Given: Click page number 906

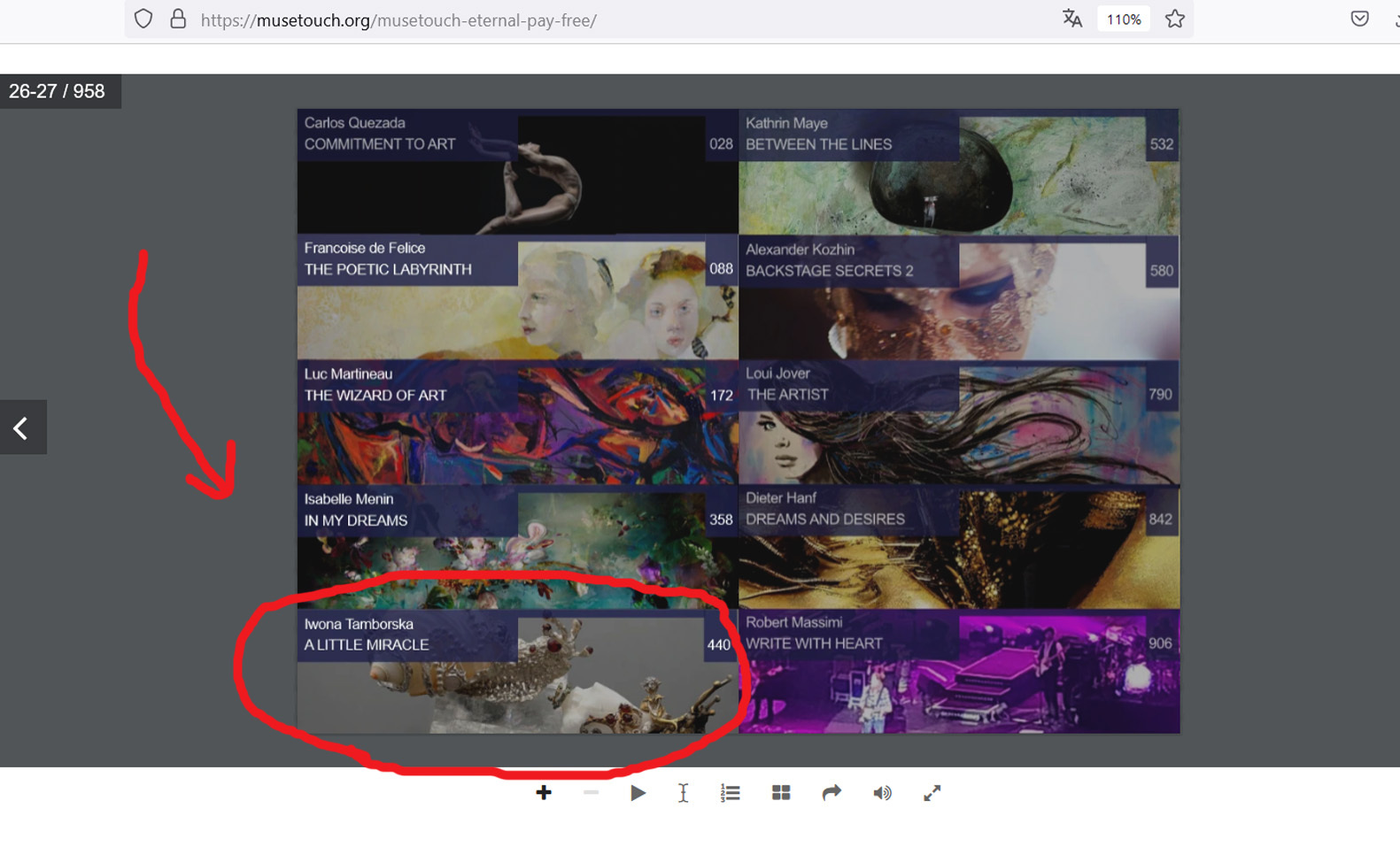Looking at the screenshot, I should tap(1160, 643).
